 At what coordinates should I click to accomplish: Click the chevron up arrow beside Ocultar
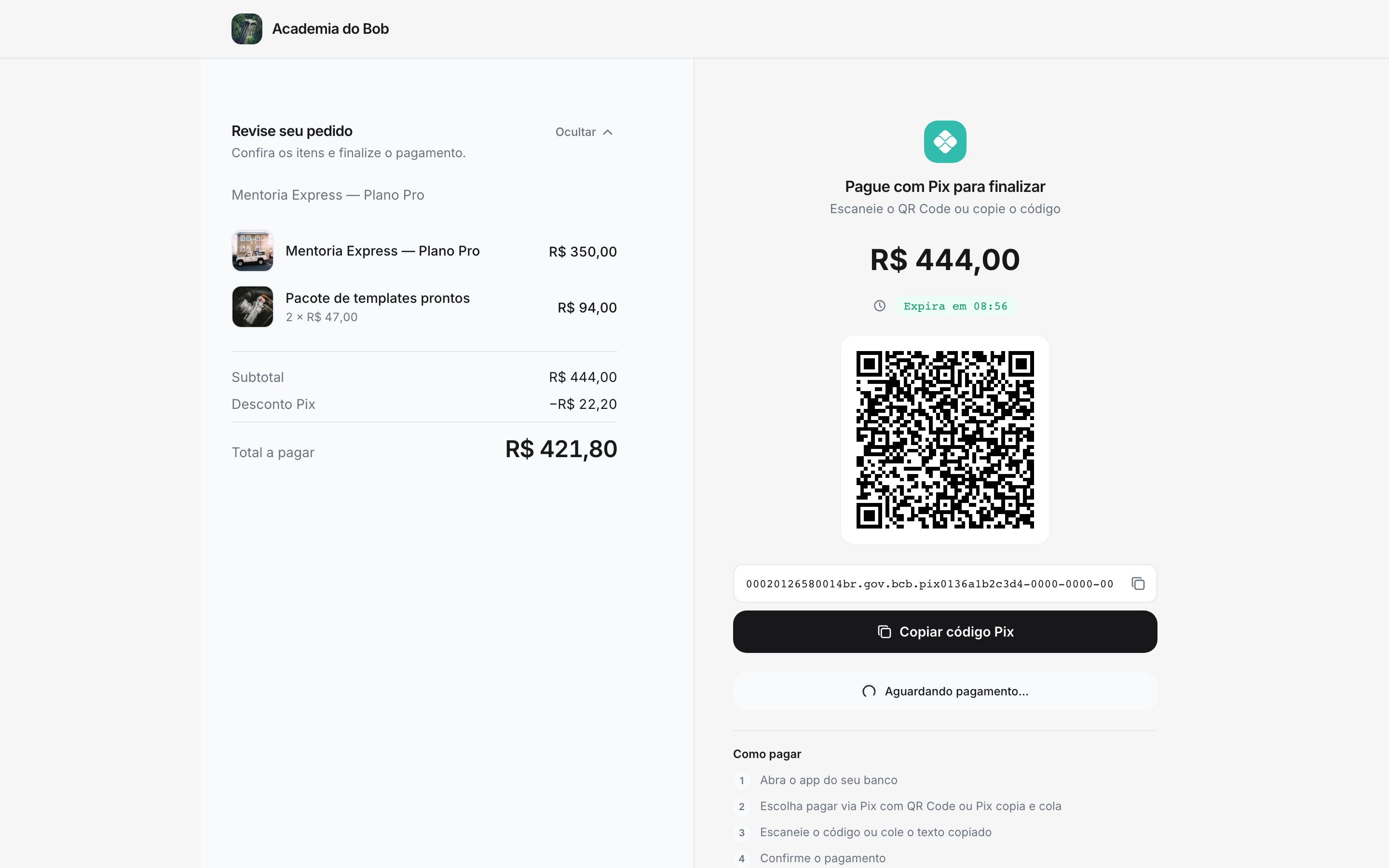pos(608,132)
